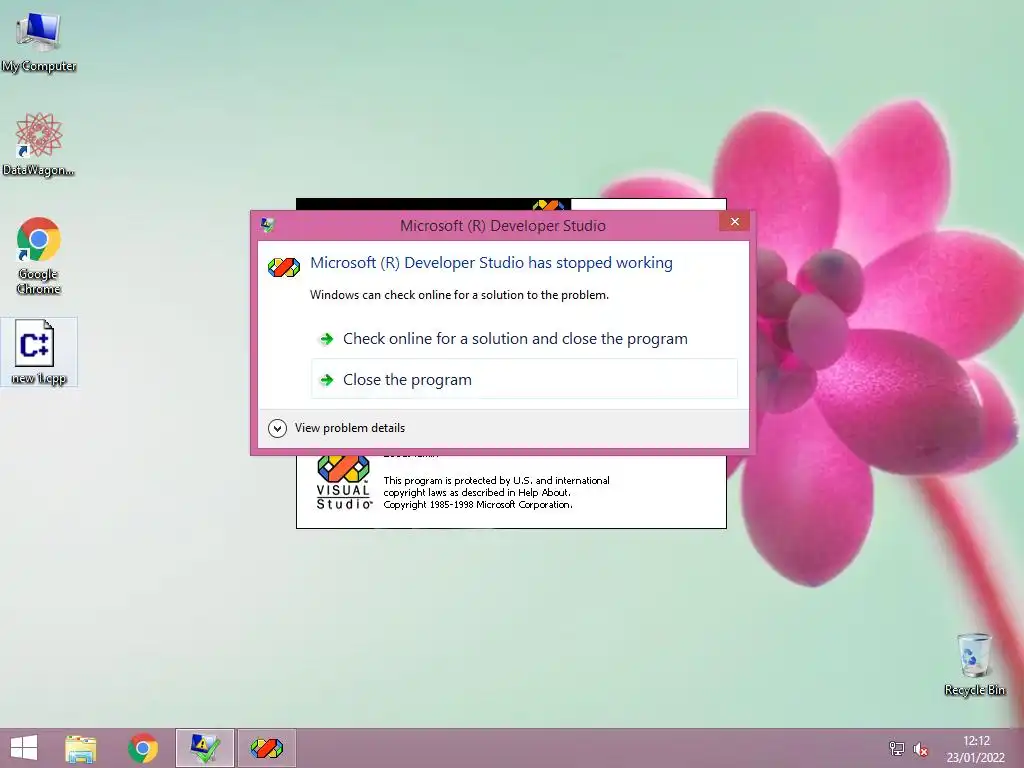Open File Explorer from the taskbar
Viewport: 1024px width, 768px height.
pos(81,748)
